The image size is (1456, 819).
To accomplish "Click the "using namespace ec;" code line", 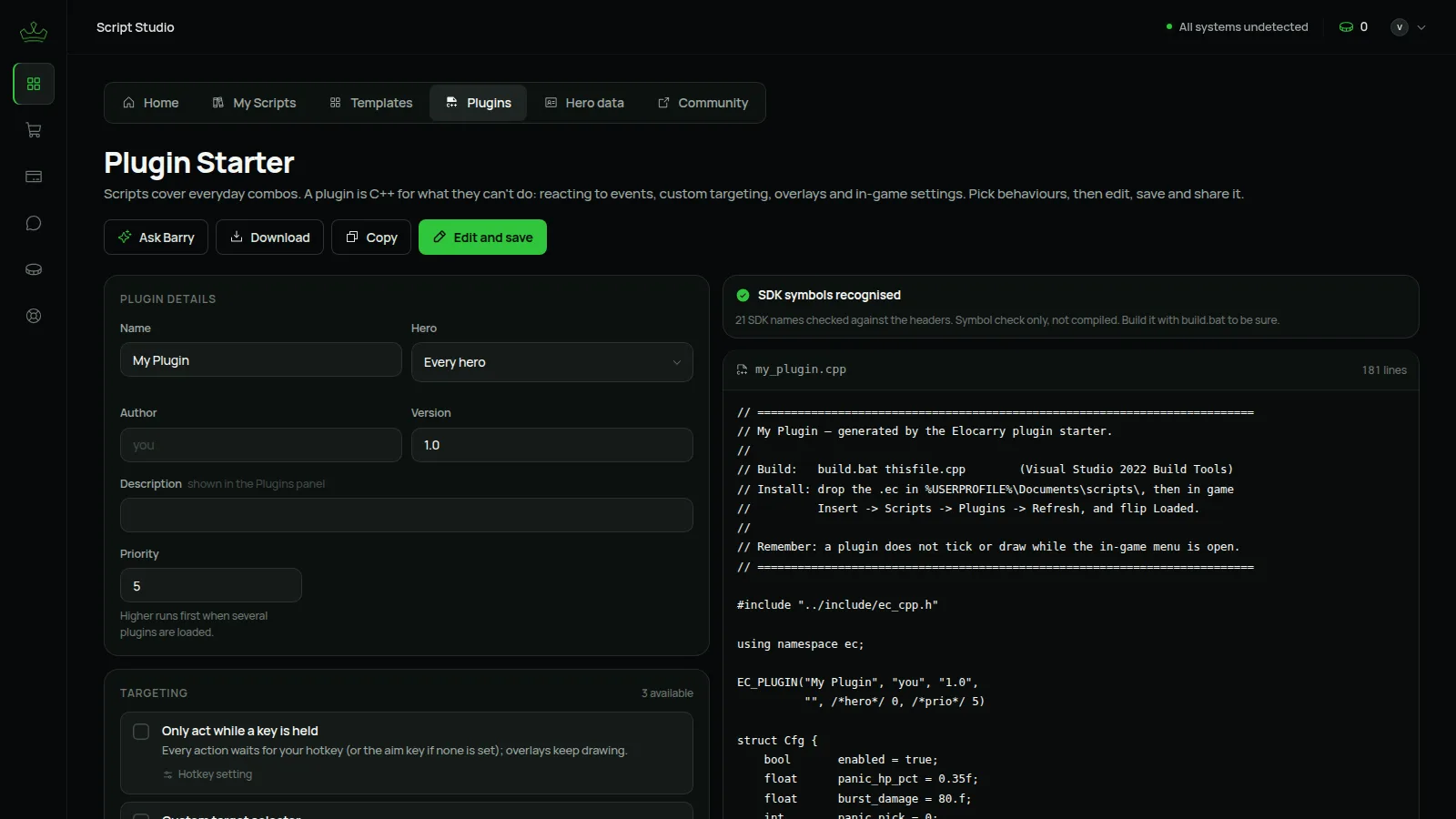I will 800,643.
